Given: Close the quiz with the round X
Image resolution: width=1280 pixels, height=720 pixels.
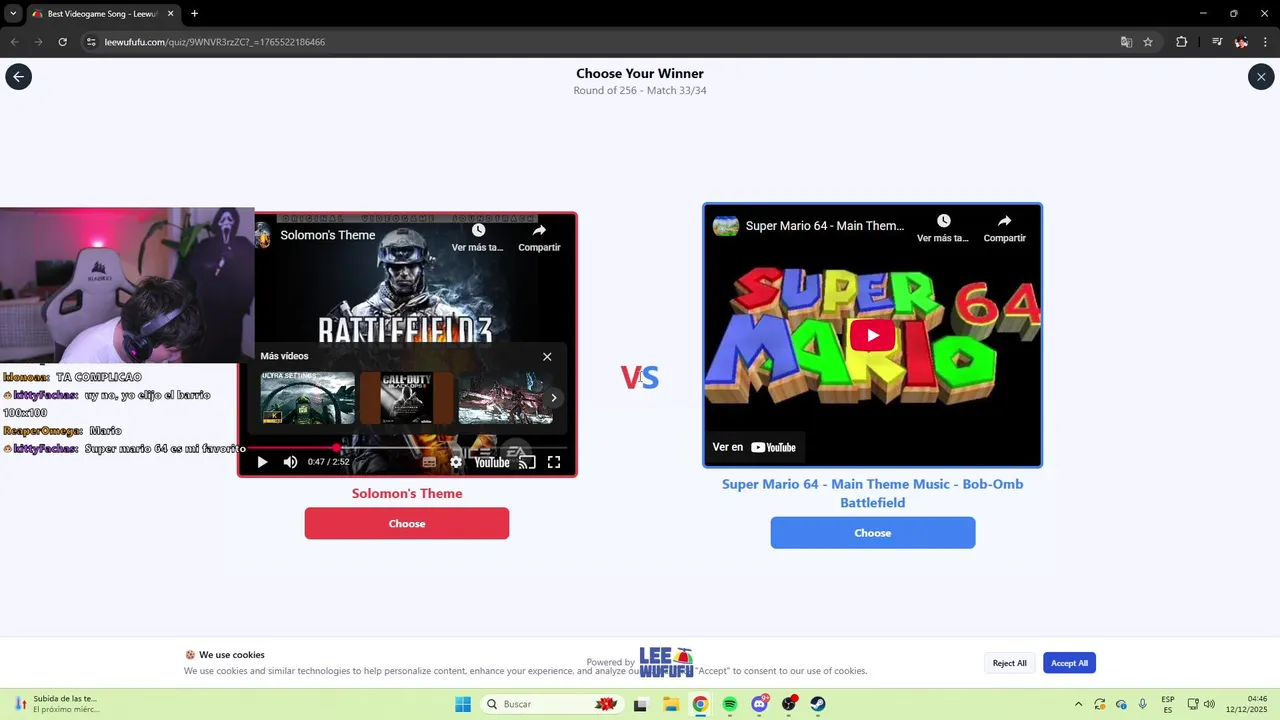Looking at the screenshot, I should point(1261,76).
